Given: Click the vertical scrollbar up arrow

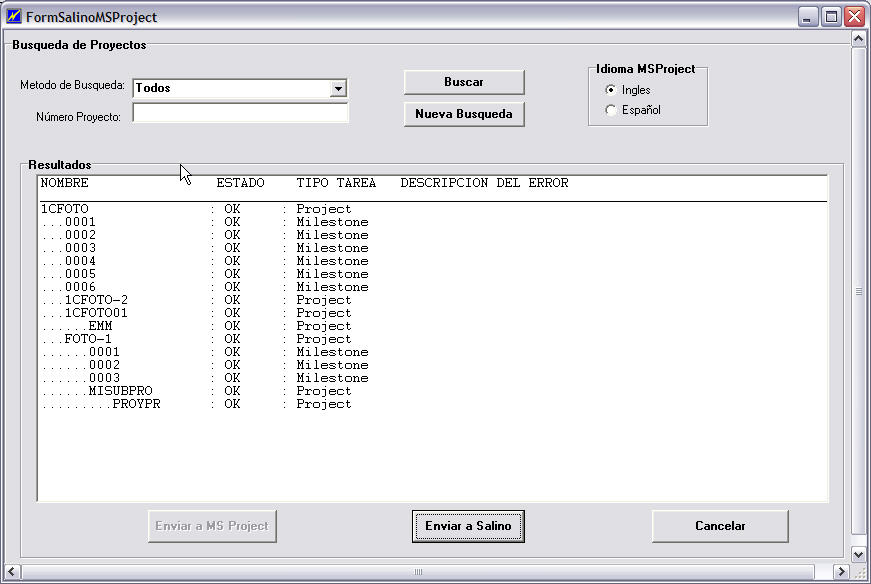Looking at the screenshot, I should click(858, 39).
